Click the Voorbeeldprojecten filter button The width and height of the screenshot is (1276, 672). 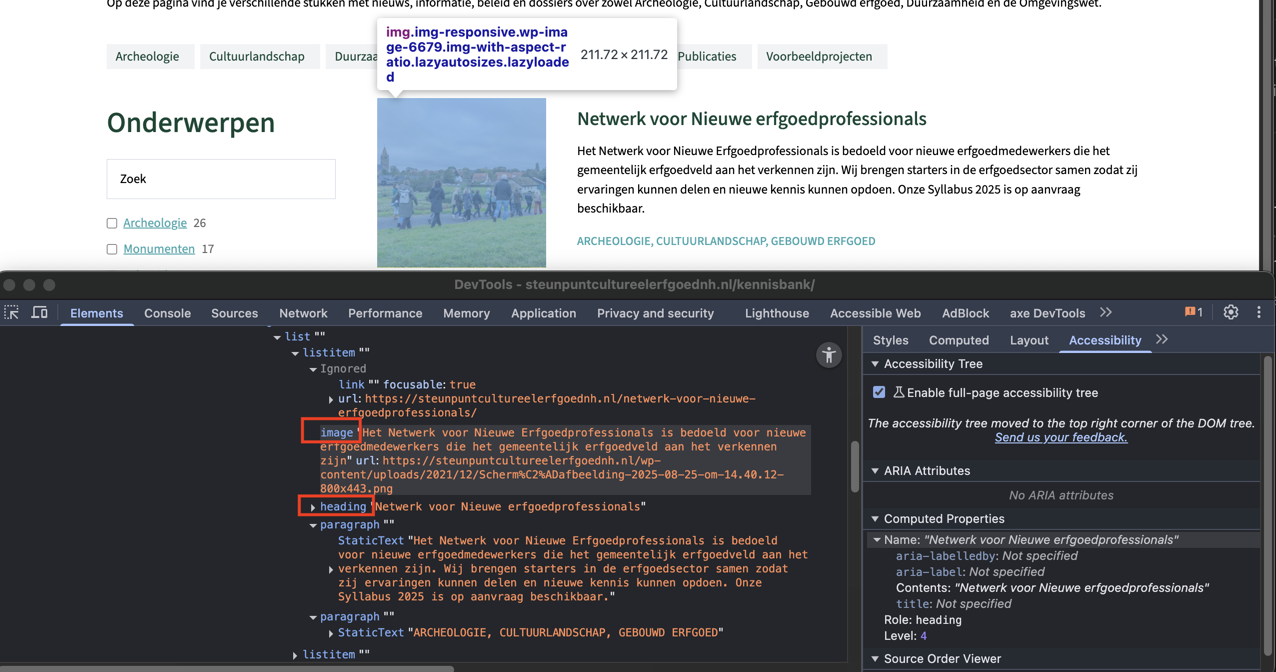point(818,57)
